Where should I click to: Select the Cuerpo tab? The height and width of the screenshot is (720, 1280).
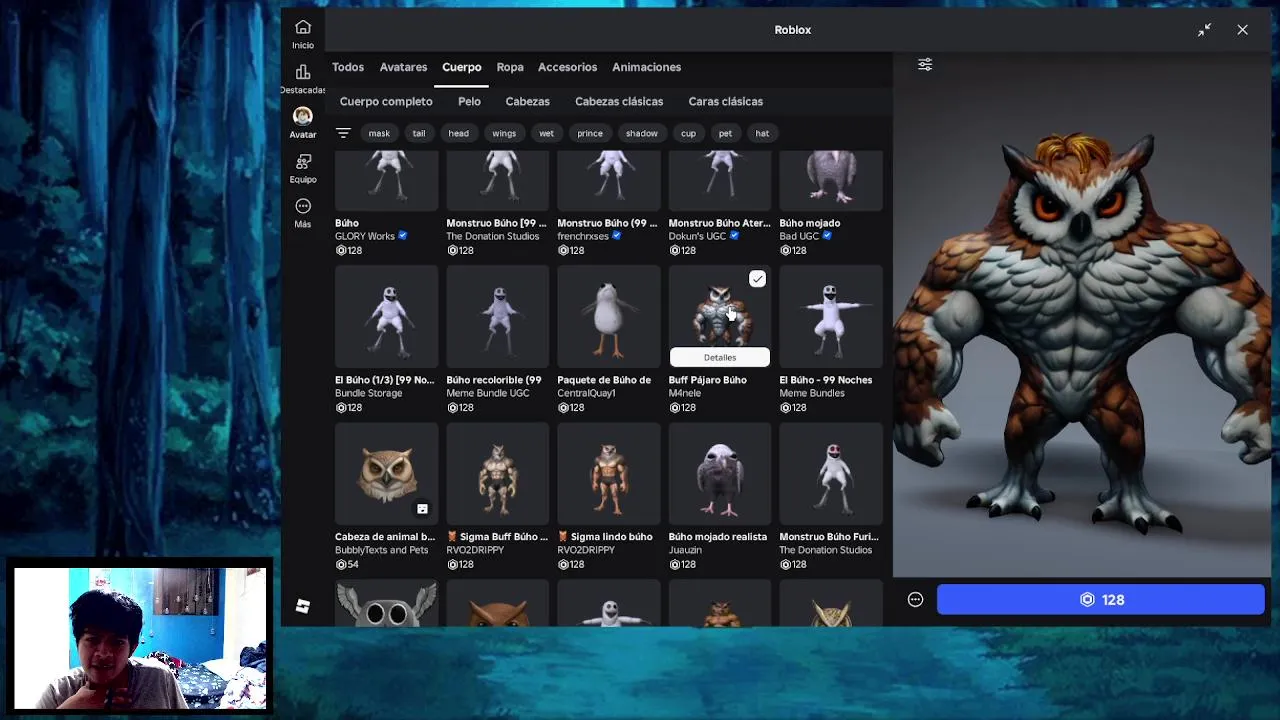click(x=462, y=67)
